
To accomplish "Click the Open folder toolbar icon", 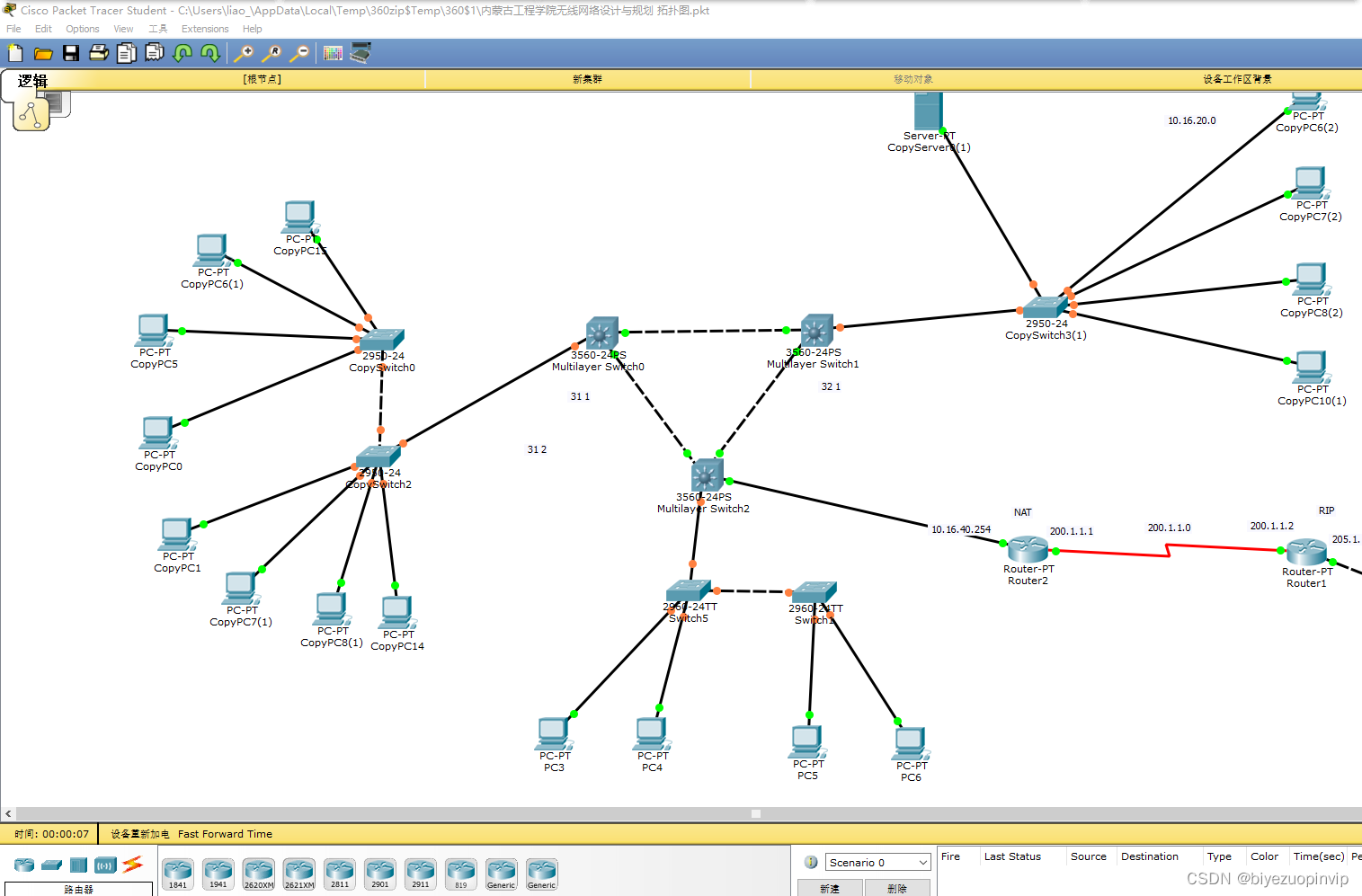I will 43,53.
